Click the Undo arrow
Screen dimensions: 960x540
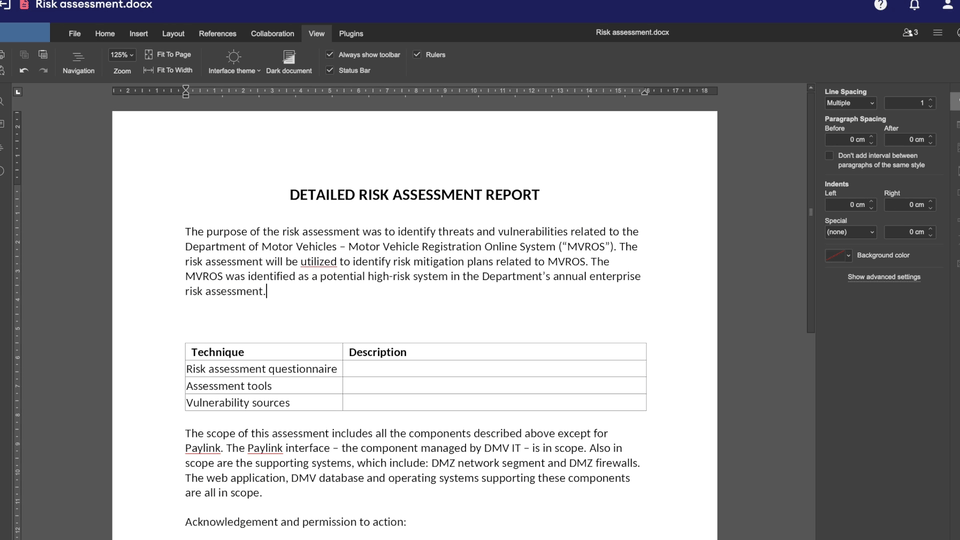pos(24,71)
